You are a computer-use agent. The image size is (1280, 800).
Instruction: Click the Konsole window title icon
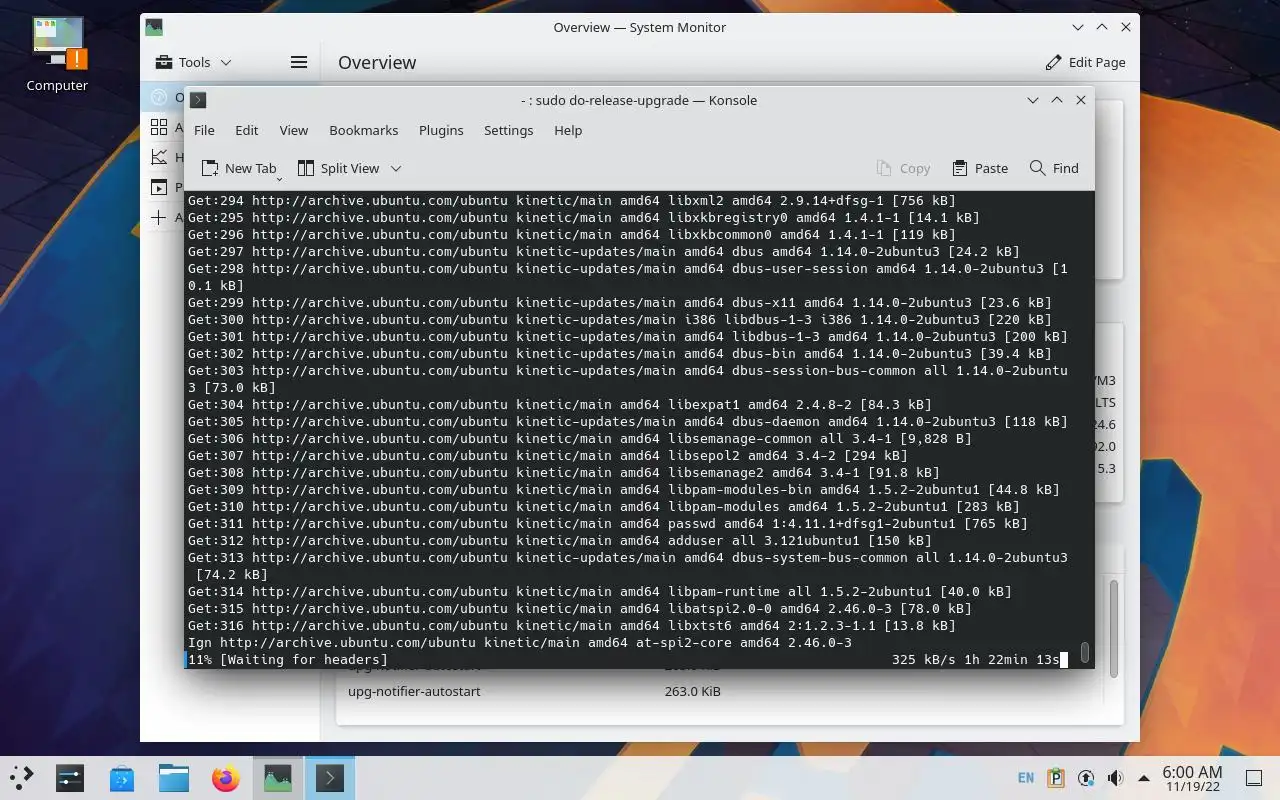click(198, 100)
